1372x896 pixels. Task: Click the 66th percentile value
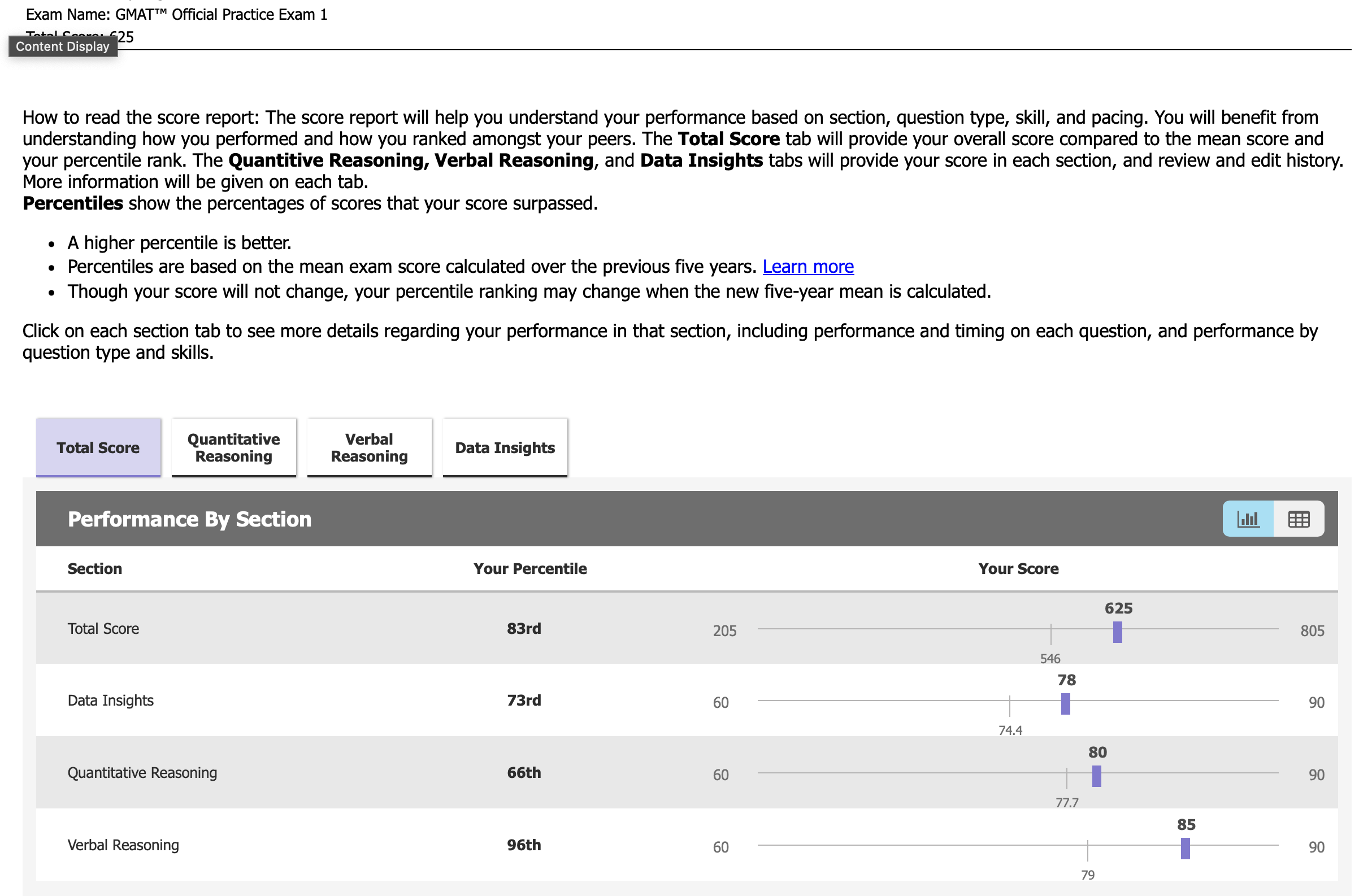point(524,773)
